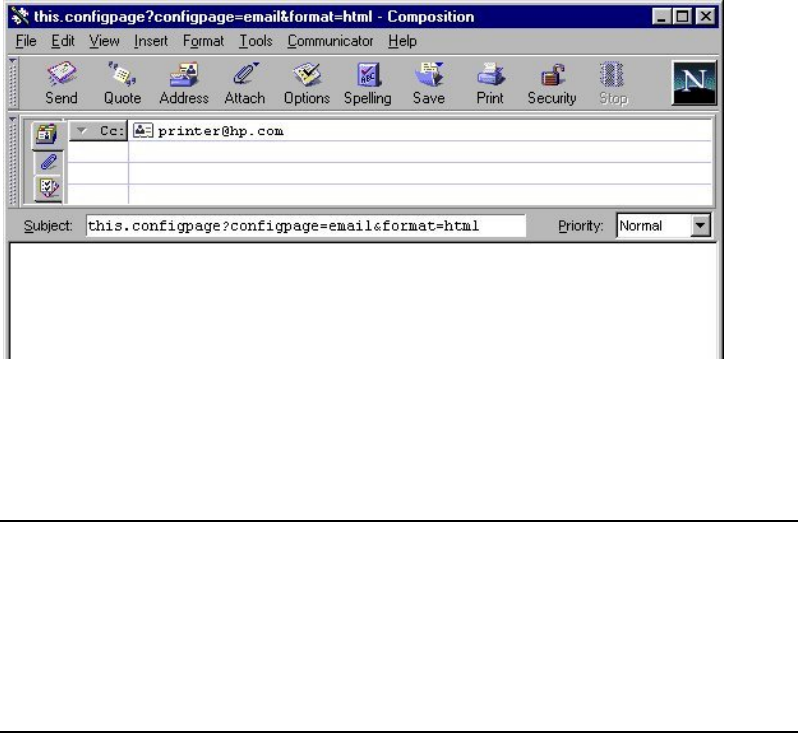The height and width of the screenshot is (733, 798).
Task: Show the address list tab icon
Action: click(47, 135)
